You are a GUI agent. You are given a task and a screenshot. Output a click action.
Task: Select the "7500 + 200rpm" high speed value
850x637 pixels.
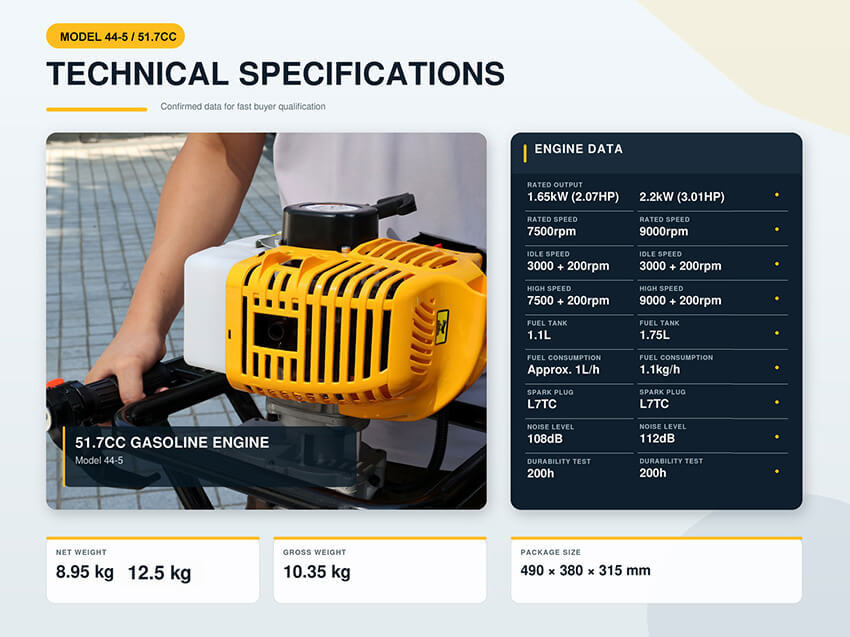[568, 300]
